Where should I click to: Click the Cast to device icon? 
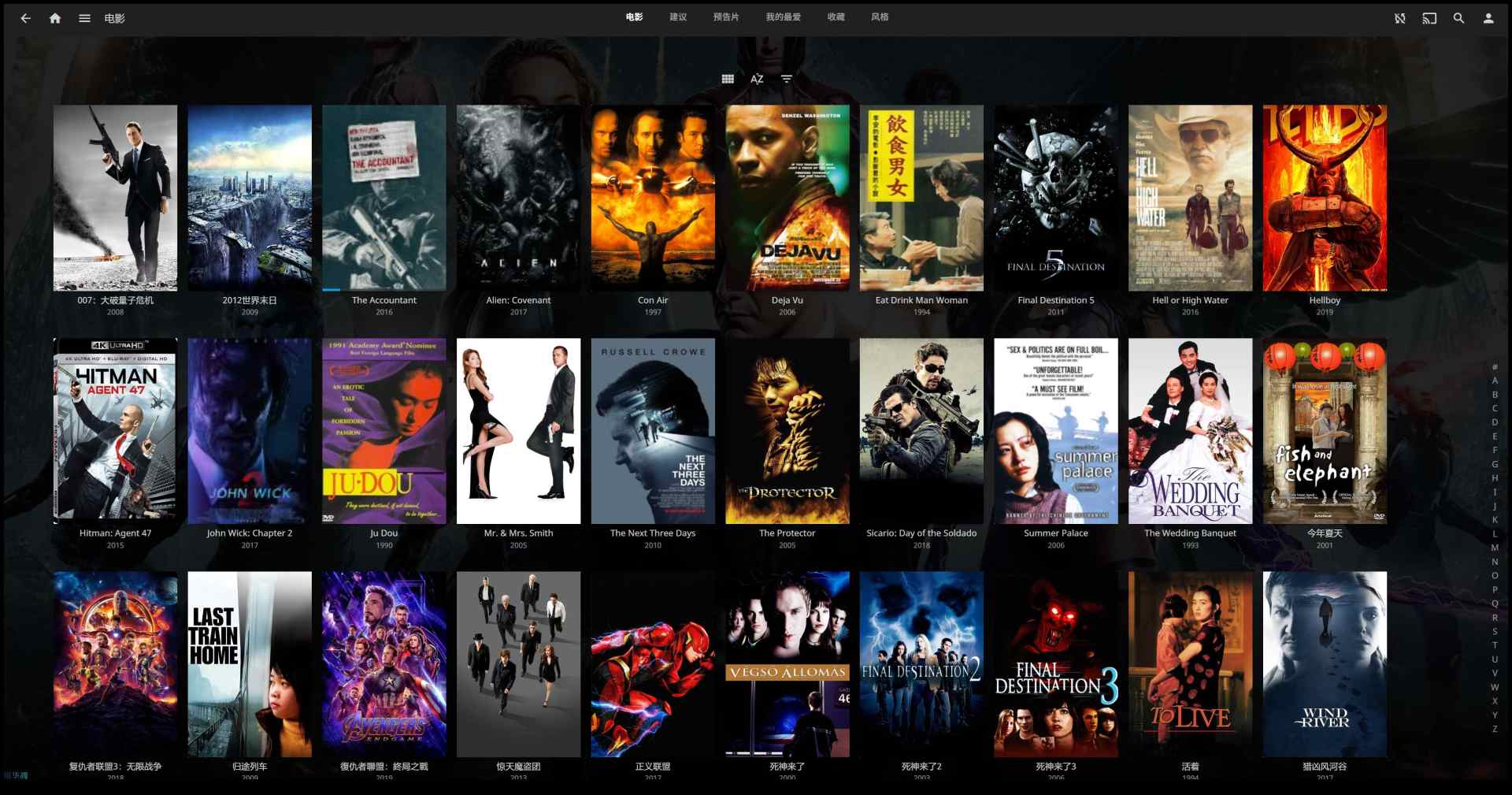[x=1429, y=18]
